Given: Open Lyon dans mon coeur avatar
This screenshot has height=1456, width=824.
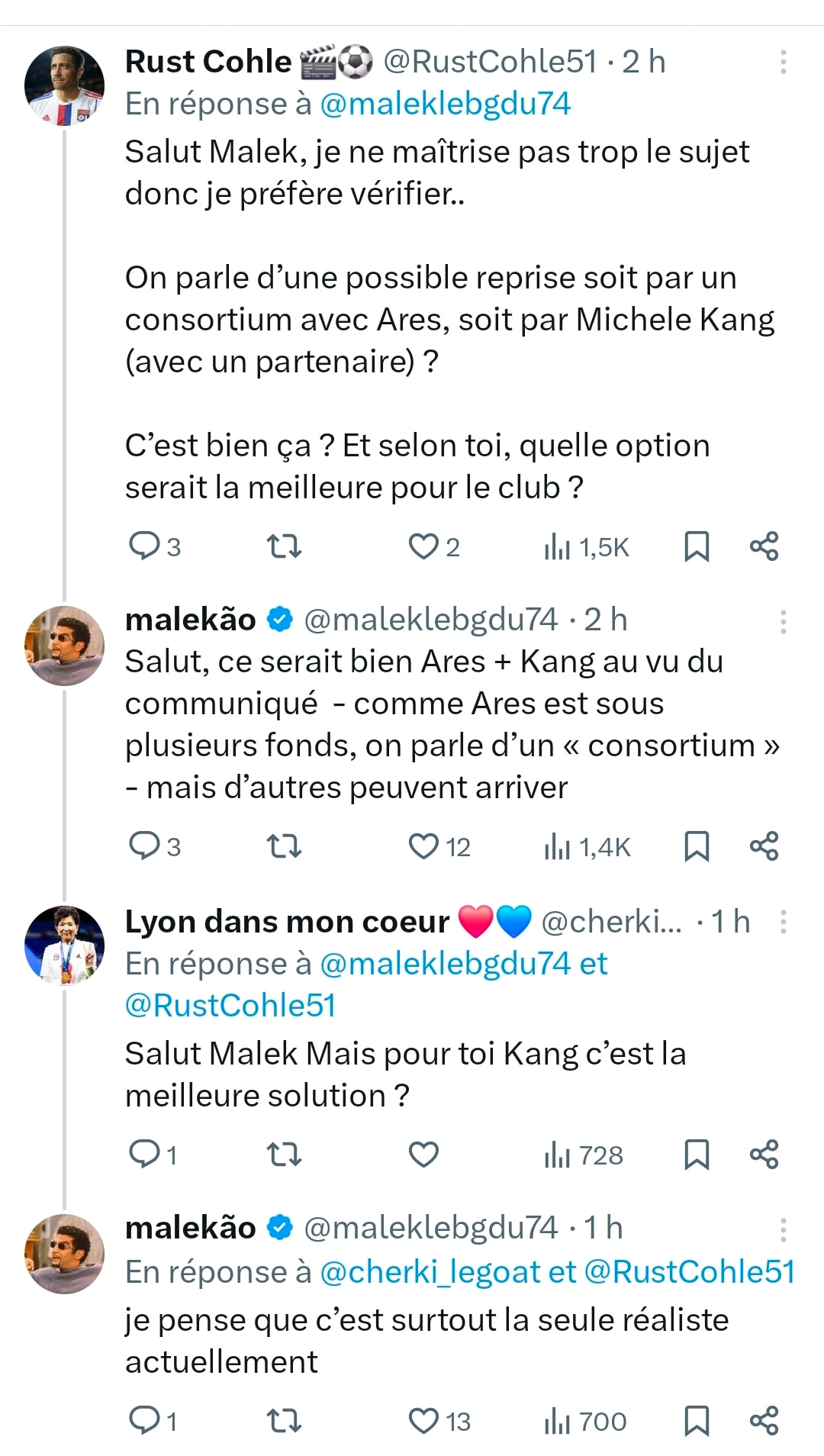Looking at the screenshot, I should tap(65, 945).
